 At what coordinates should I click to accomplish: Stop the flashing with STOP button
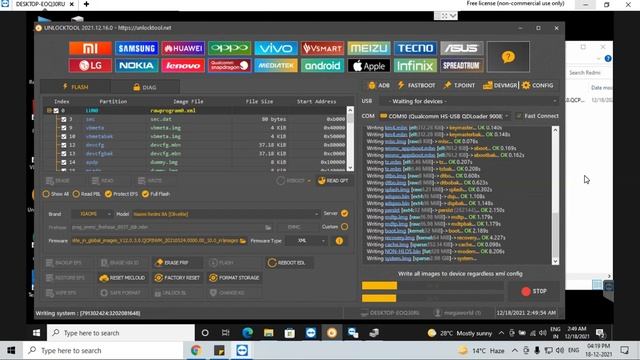[534, 291]
